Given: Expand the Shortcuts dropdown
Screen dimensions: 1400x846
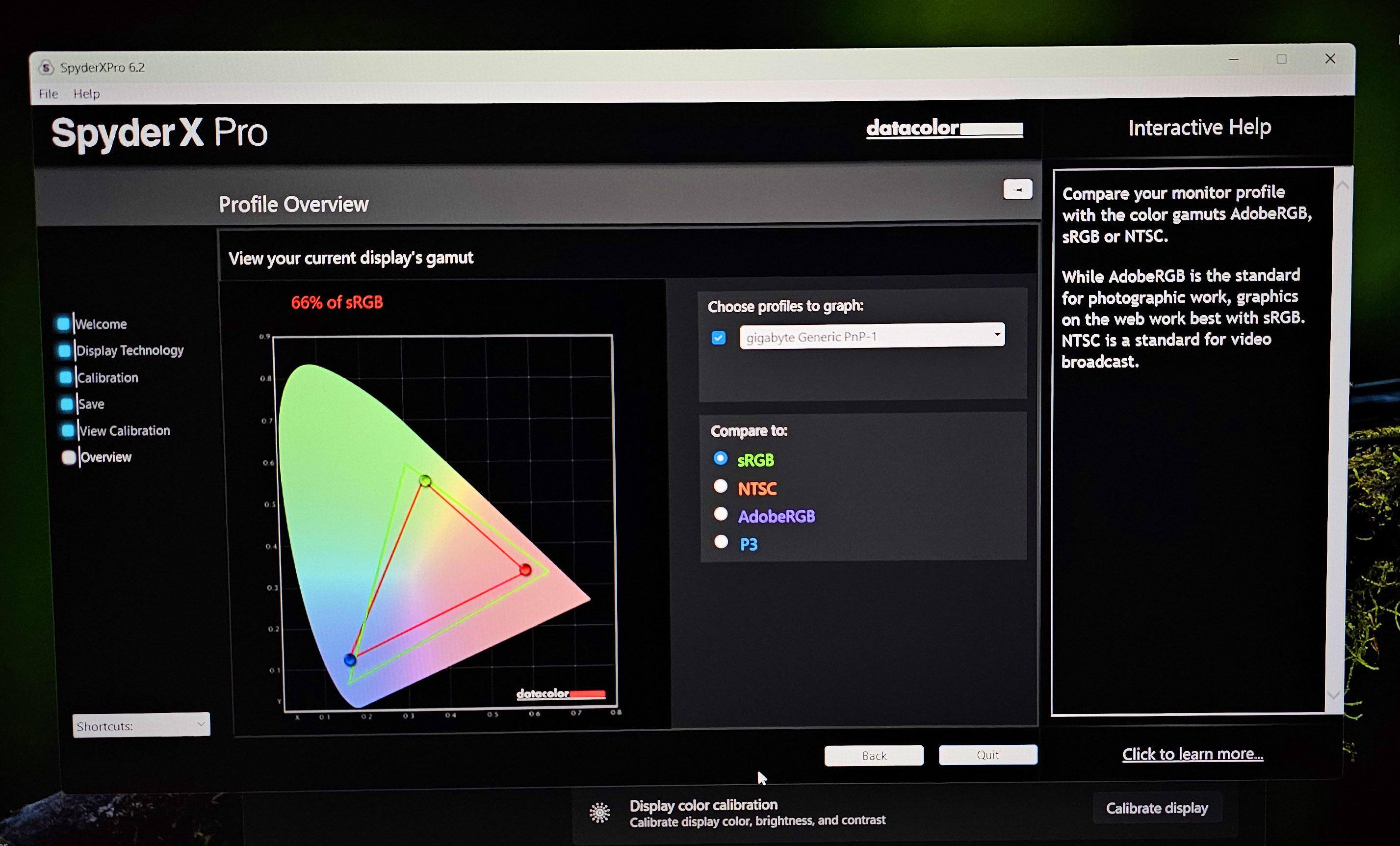Looking at the screenshot, I should 141,725.
